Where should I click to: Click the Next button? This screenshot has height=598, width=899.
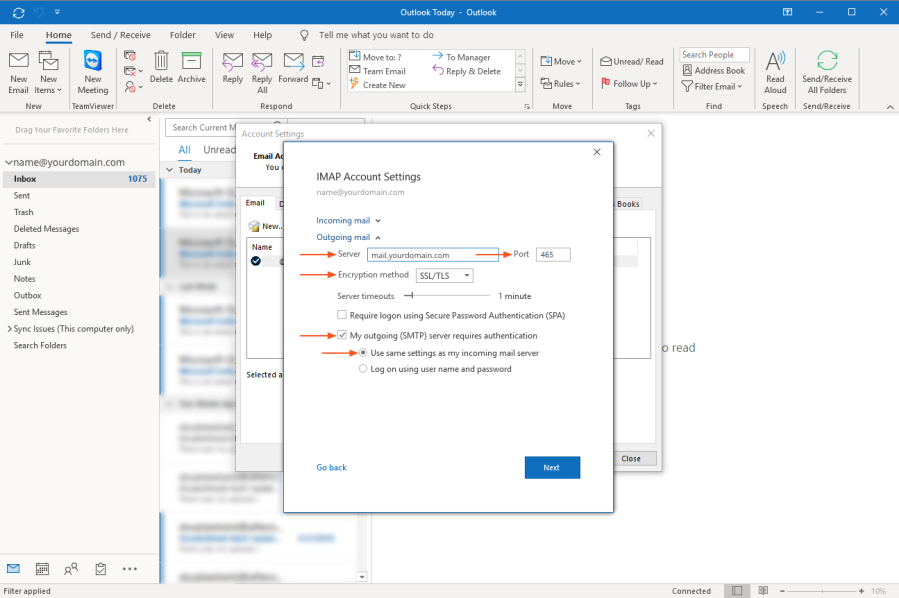552,467
